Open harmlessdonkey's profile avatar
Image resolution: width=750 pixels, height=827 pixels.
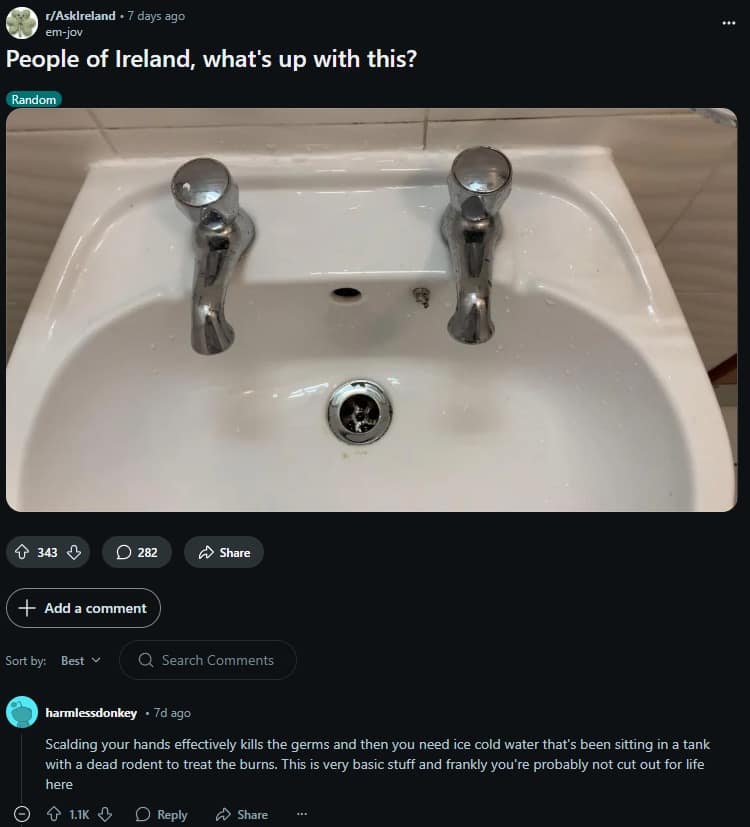coord(22,712)
